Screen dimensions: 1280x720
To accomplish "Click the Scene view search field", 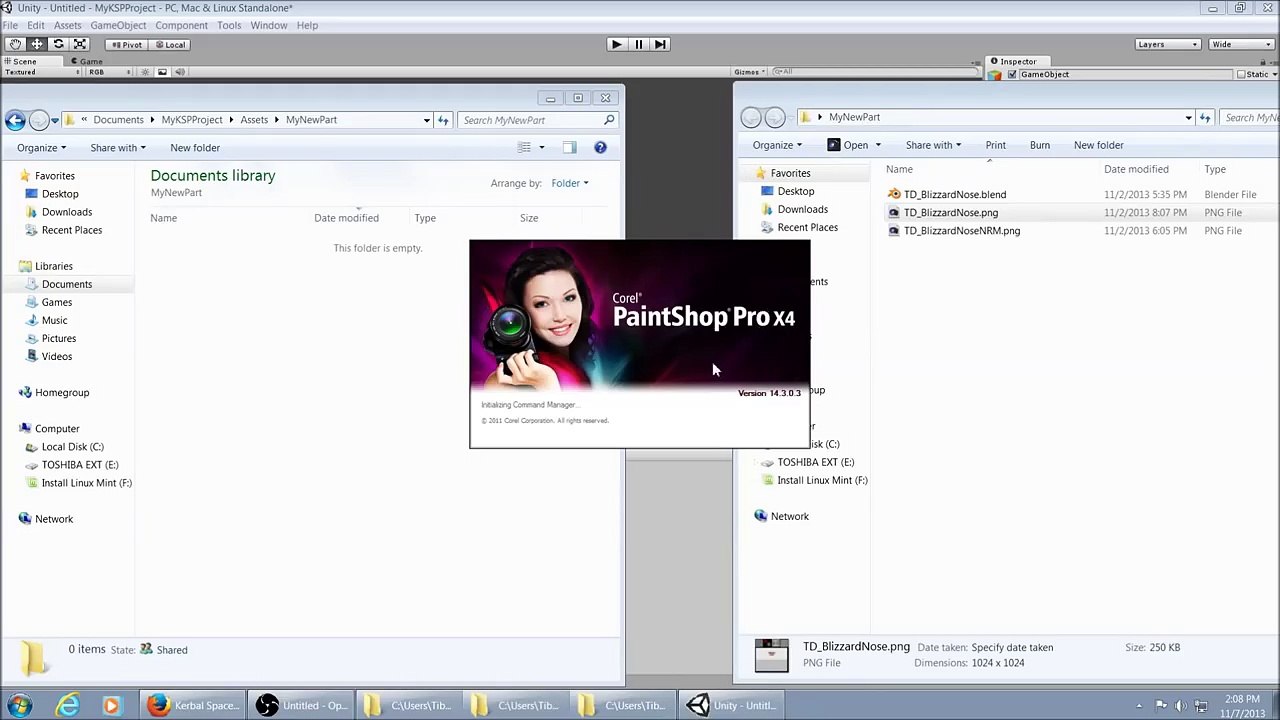I will pyautogui.click(x=876, y=72).
